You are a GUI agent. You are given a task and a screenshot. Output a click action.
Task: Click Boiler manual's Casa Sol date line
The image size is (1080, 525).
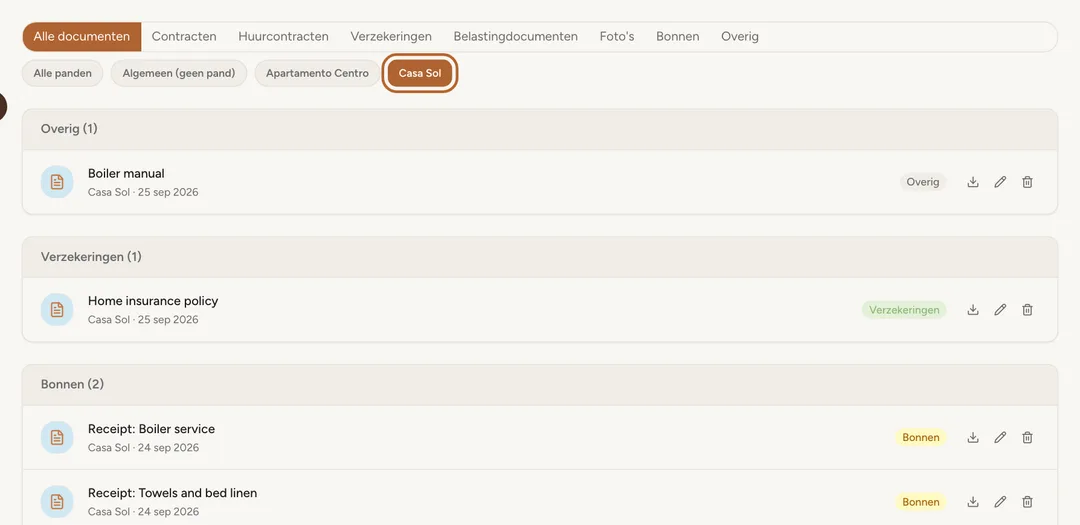(143, 192)
